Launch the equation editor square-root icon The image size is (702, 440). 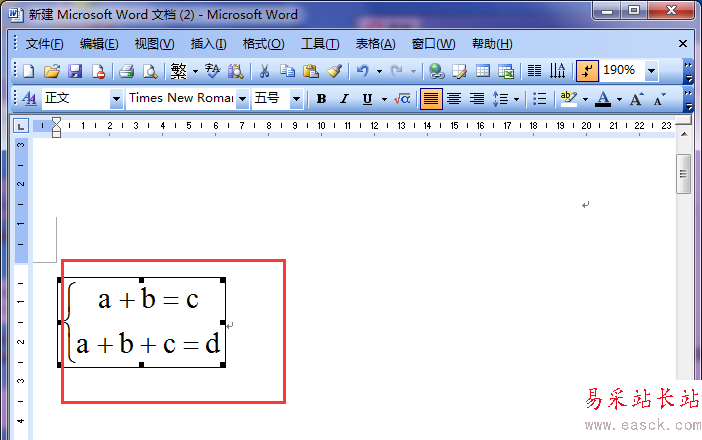click(x=402, y=98)
